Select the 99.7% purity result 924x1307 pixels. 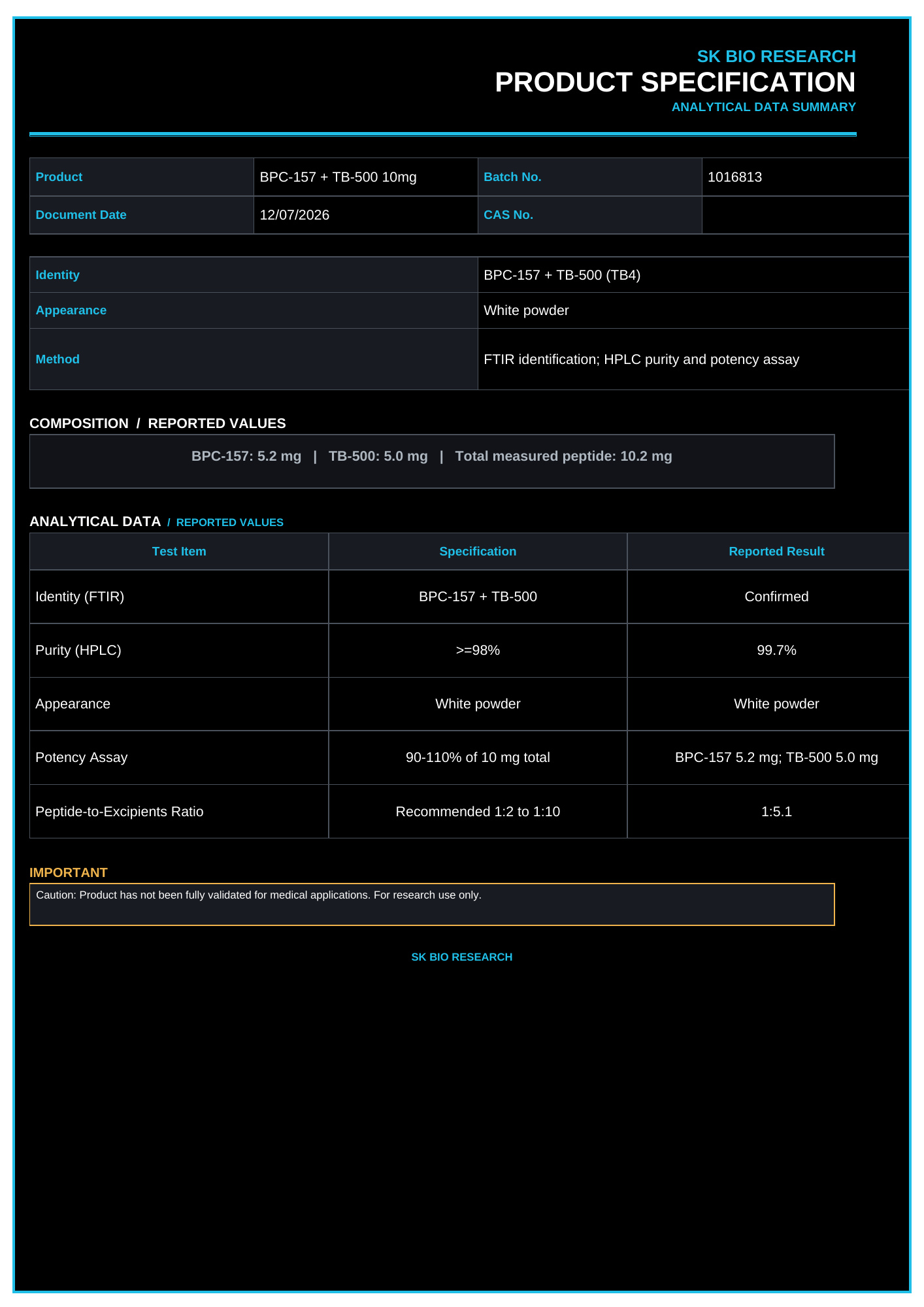click(x=776, y=650)
